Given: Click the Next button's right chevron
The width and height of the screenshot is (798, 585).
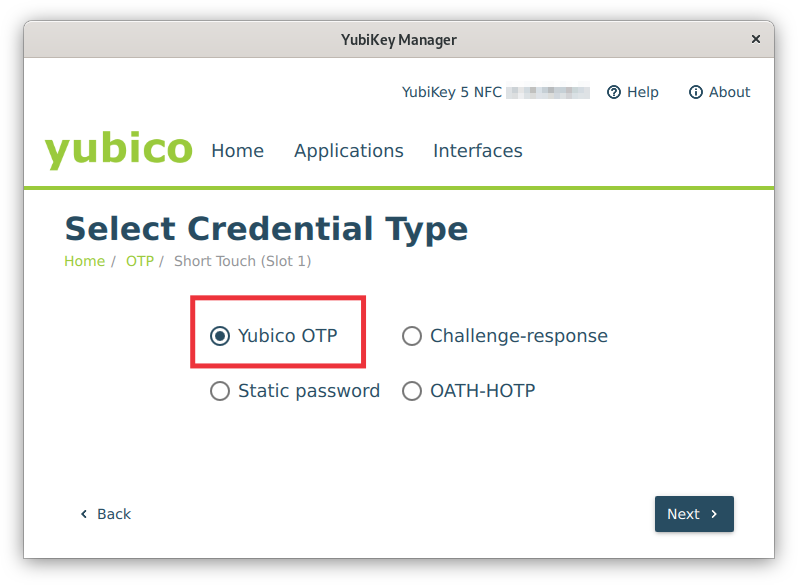Looking at the screenshot, I should click(714, 514).
